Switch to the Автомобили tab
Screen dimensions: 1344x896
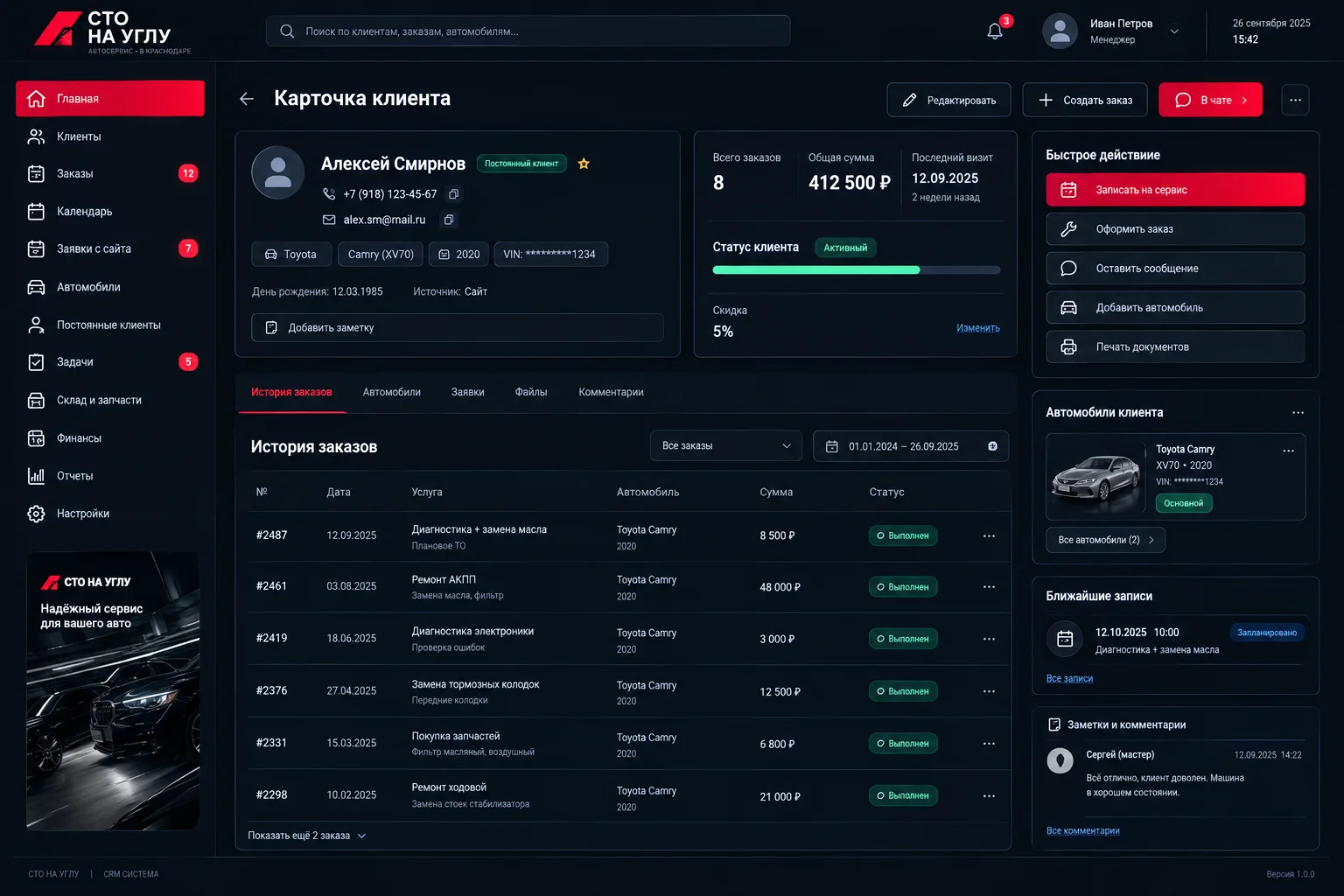(392, 392)
